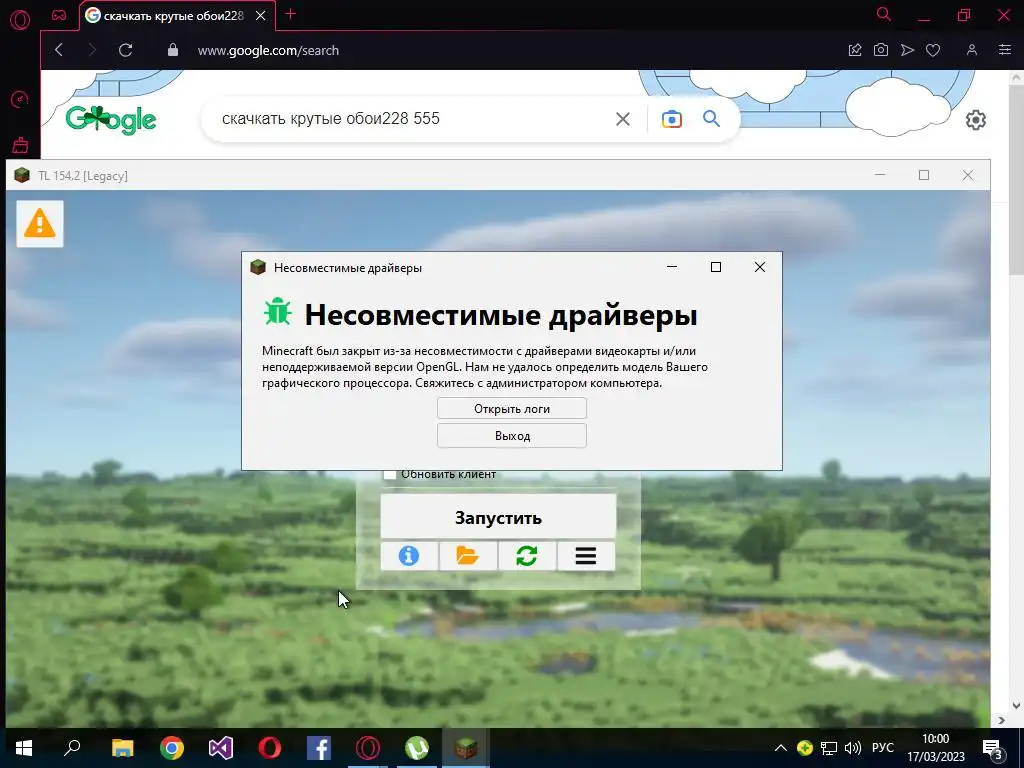
Task: Open tab search magnifier in title bar
Action: [x=884, y=14]
